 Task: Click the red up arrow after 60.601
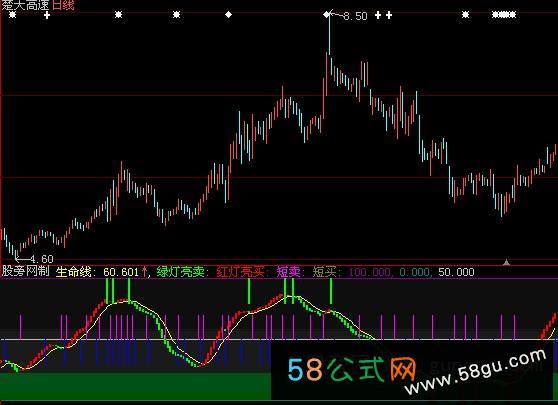coord(144,272)
